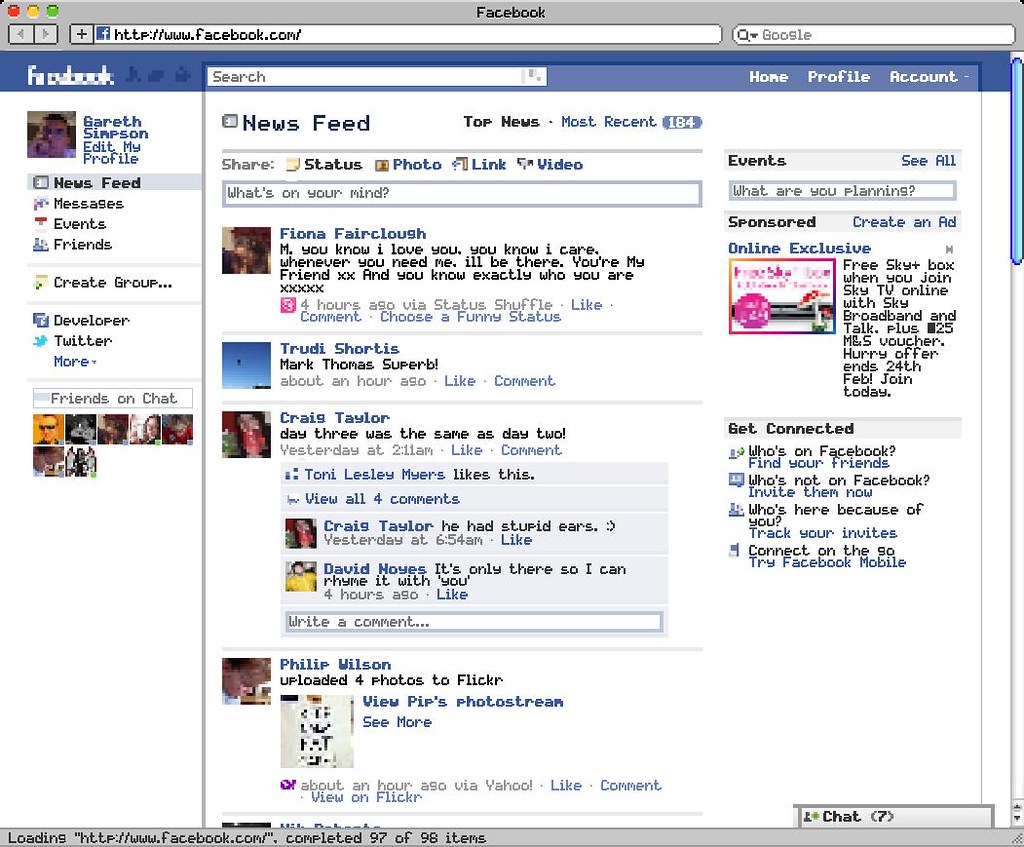Click the News Feed heading icon

click(x=230, y=121)
